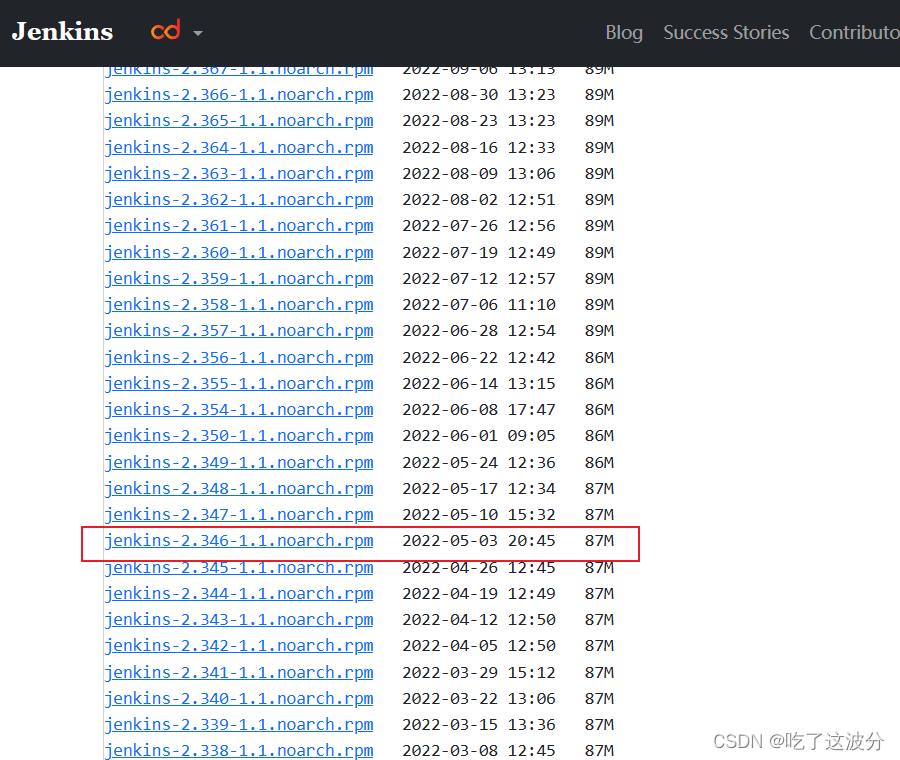Download jenkins-2.341-1.1.noarch.rpm
Image resolution: width=900 pixels, height=760 pixels.
(x=239, y=673)
